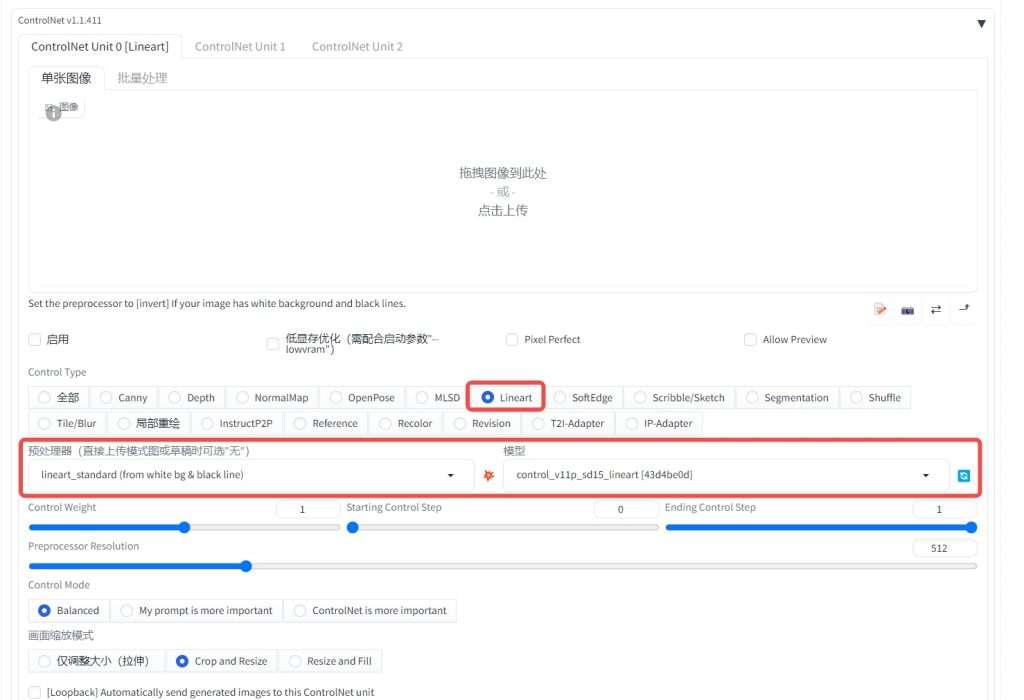
Task: Select the Segmentation control type
Action: (x=788, y=398)
